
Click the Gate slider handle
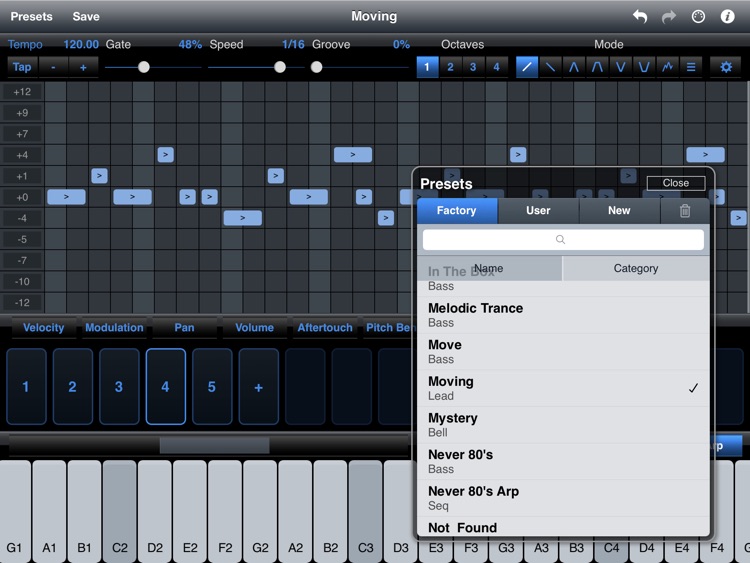coord(144,67)
